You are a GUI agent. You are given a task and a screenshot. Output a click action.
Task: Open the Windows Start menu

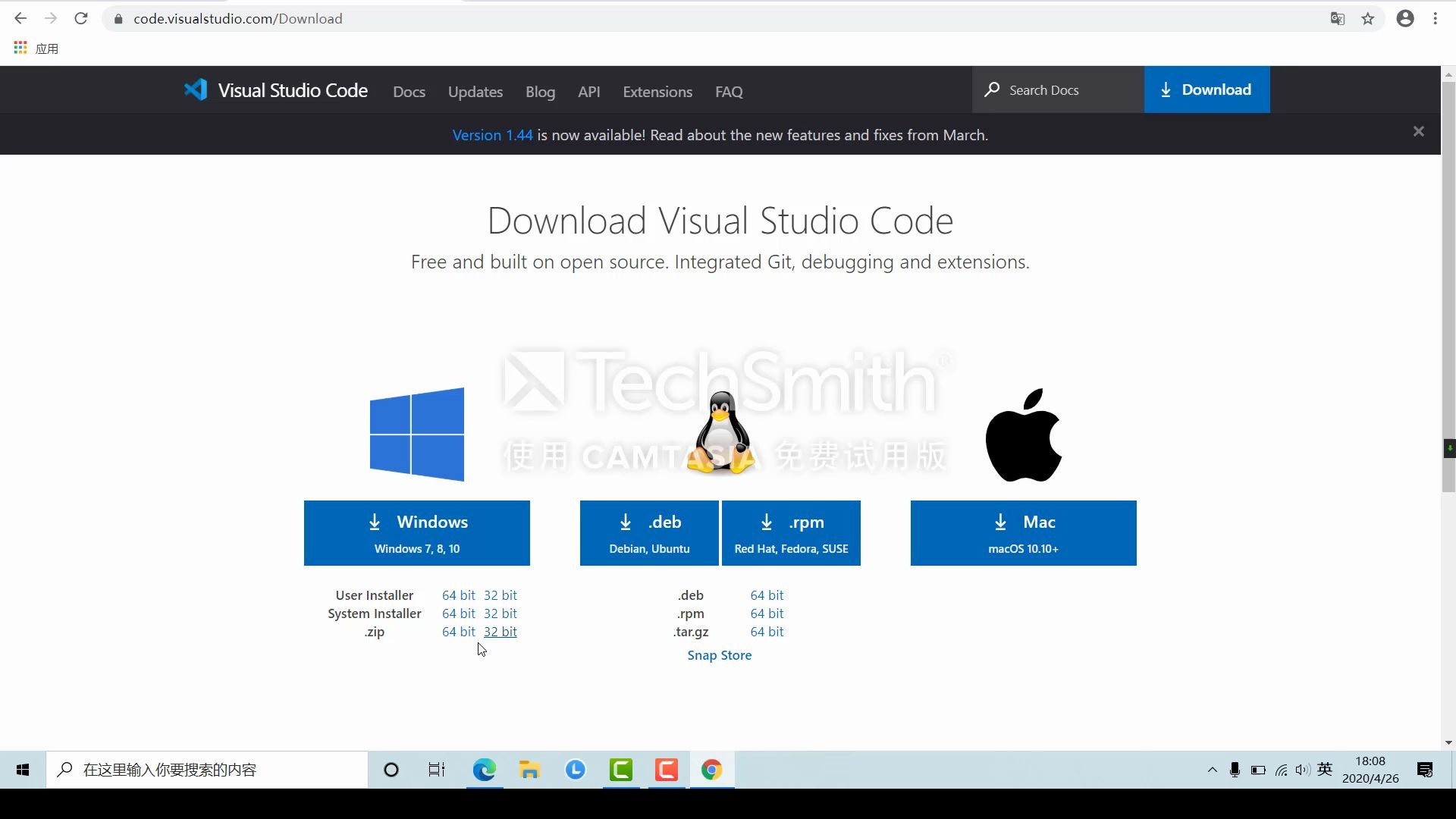[x=23, y=770]
